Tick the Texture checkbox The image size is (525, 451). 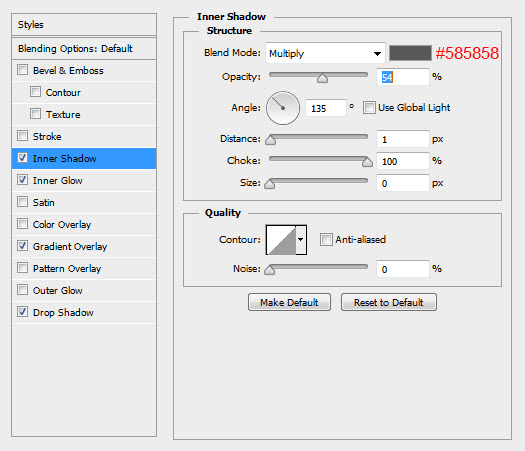pos(35,114)
